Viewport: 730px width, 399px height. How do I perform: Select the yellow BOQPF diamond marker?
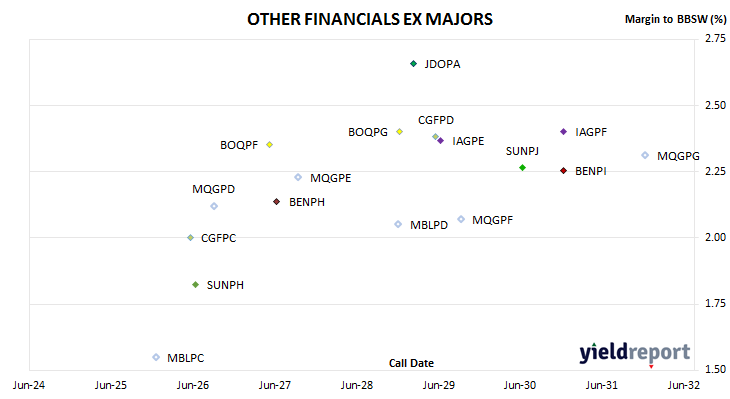pos(269,145)
